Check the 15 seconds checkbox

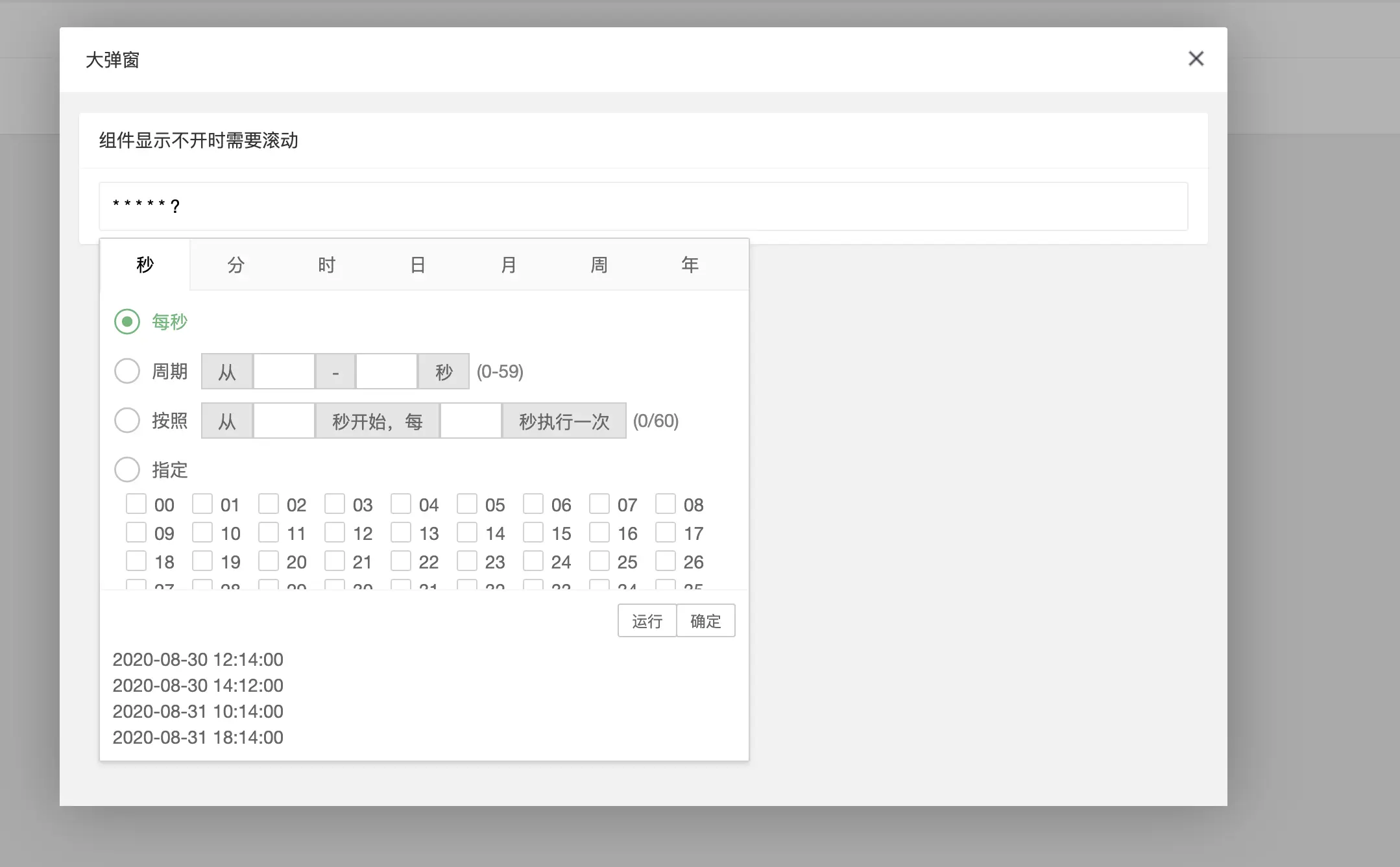[534, 532]
